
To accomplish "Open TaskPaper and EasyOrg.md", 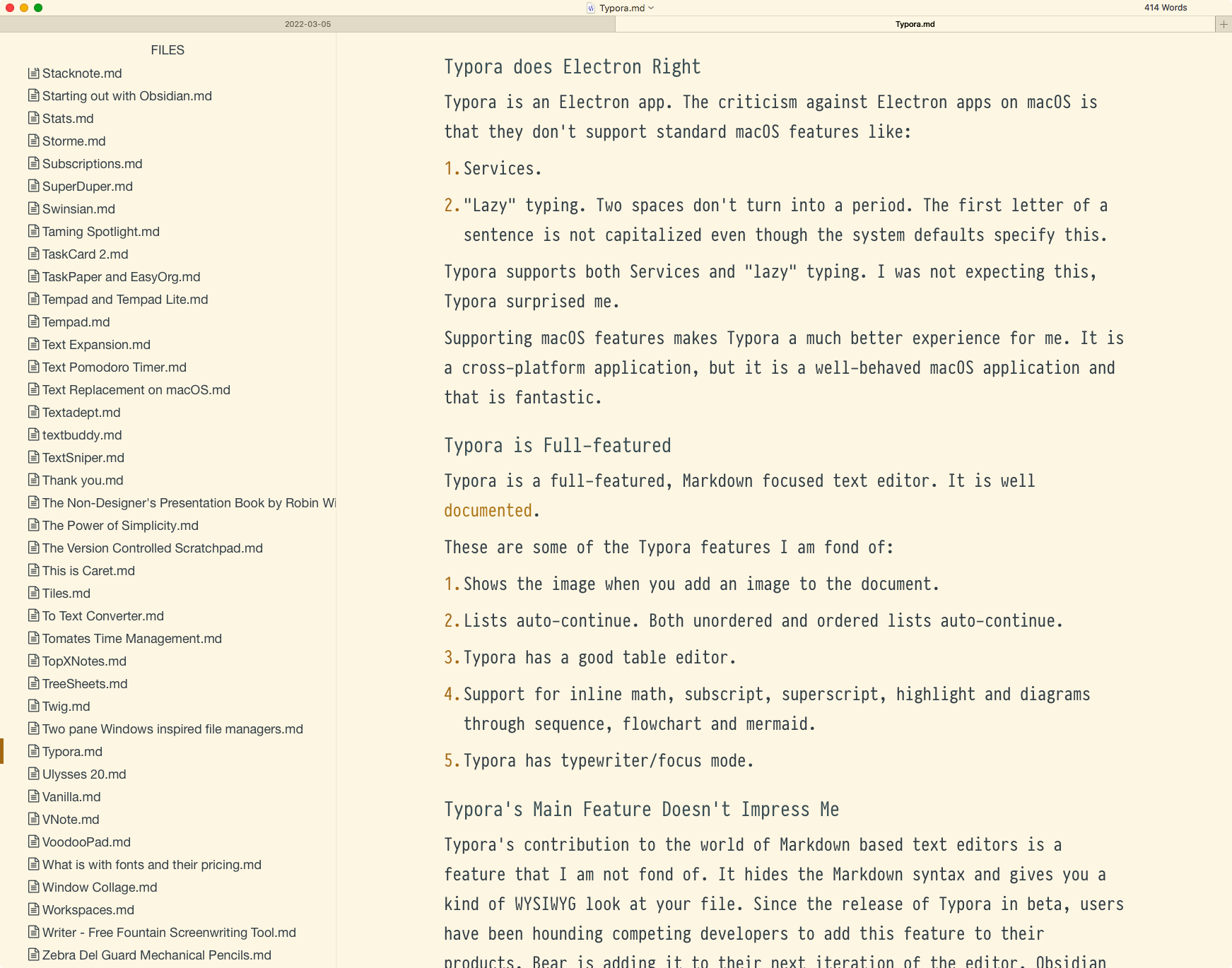I will tap(122, 276).
